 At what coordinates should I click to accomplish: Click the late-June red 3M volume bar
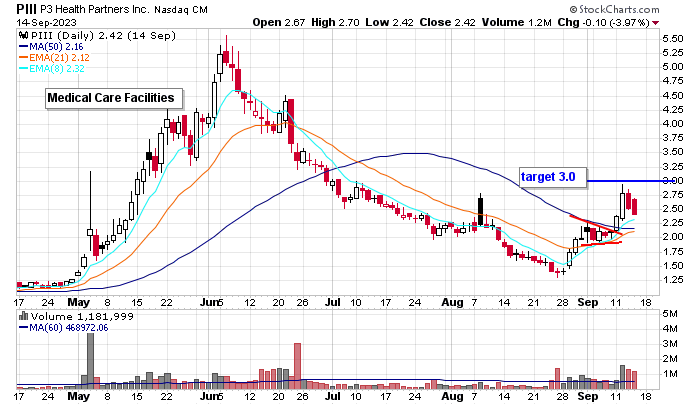(x=297, y=365)
